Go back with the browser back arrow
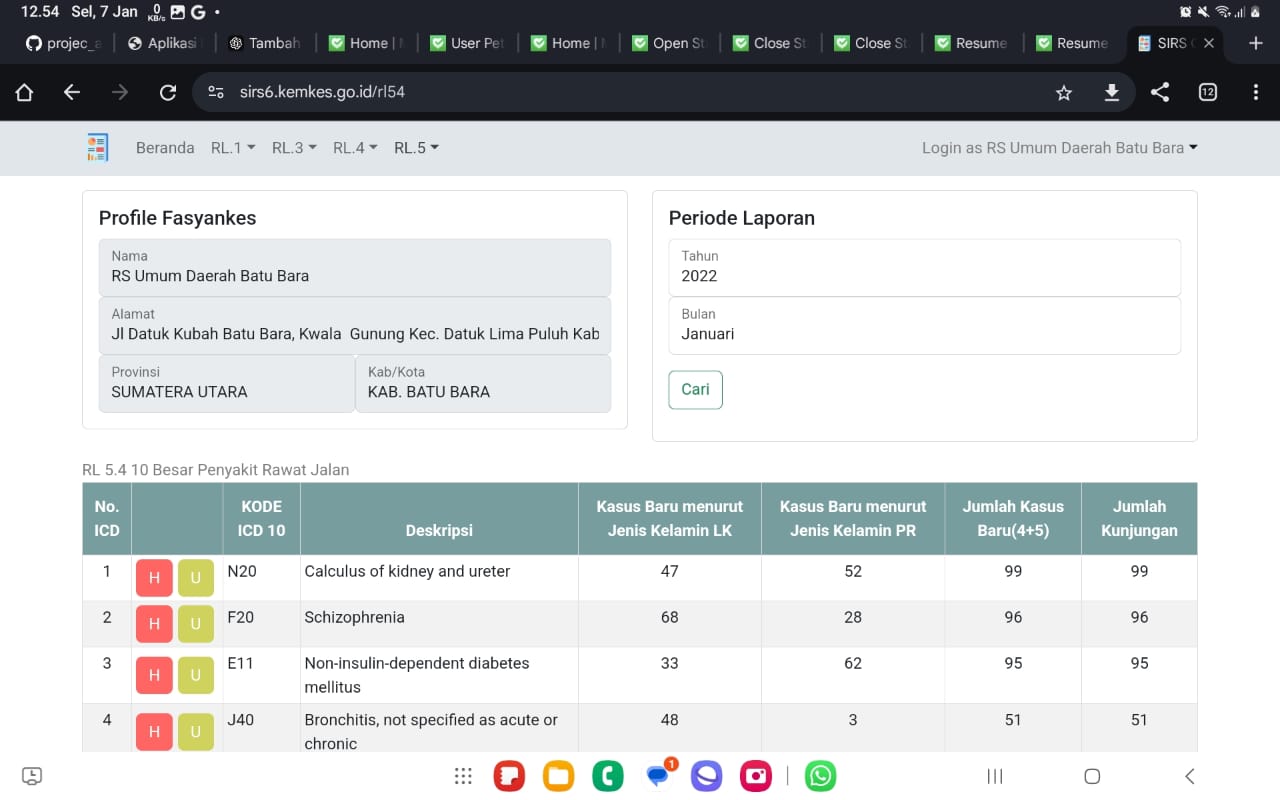 72,92
